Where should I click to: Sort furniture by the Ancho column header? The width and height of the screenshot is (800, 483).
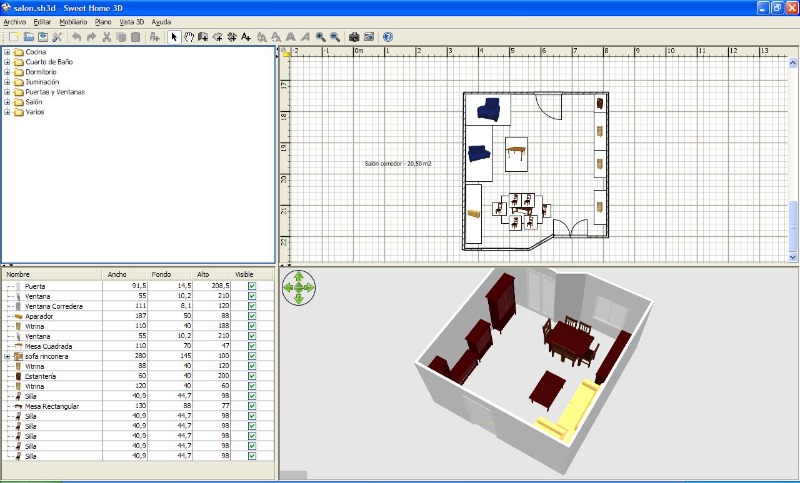coord(124,274)
